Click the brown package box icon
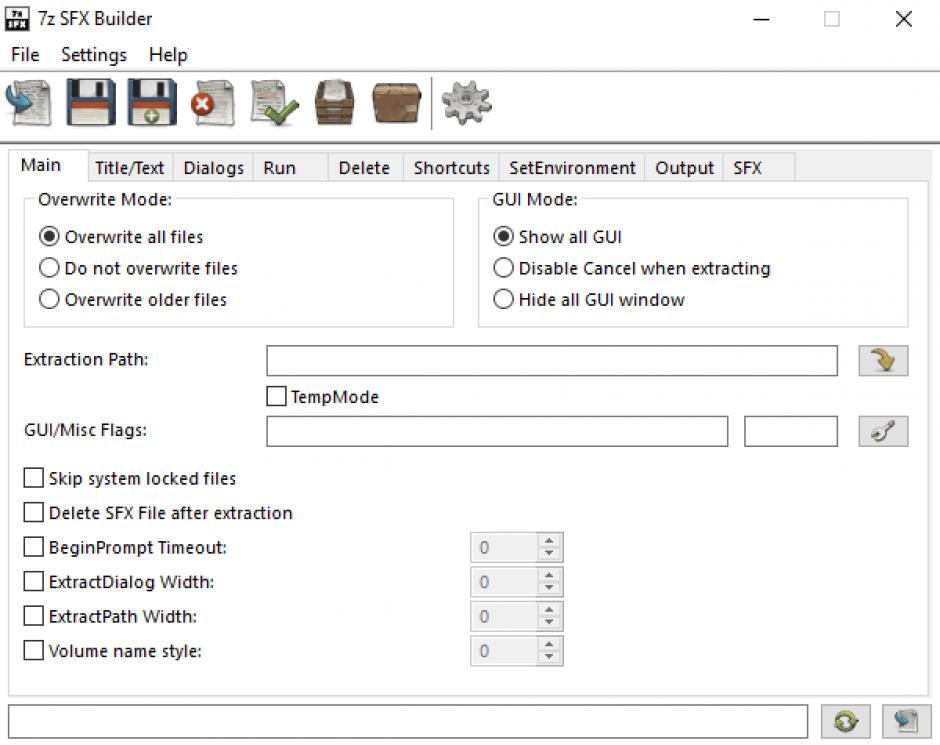This screenshot has width=940, height=745. [x=396, y=103]
